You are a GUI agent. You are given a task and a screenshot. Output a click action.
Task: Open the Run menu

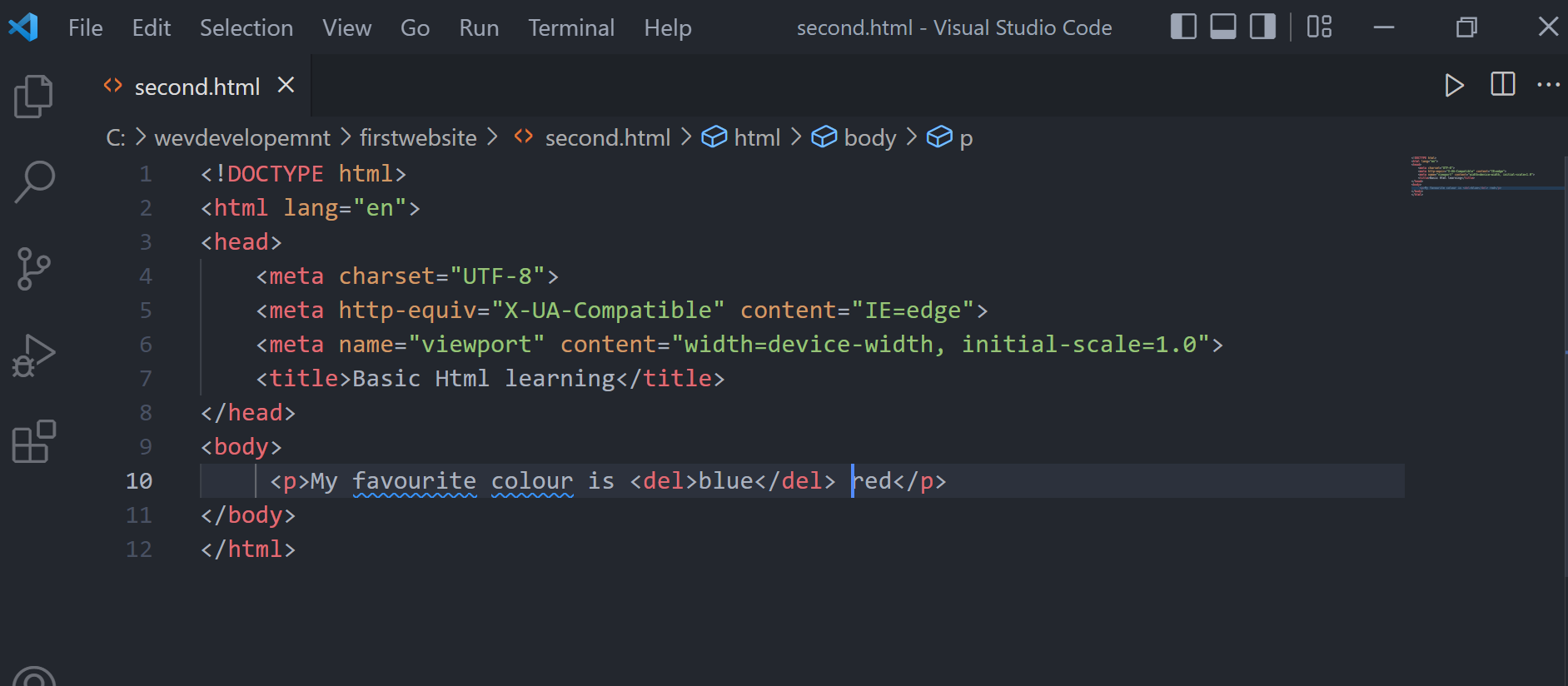coord(479,27)
